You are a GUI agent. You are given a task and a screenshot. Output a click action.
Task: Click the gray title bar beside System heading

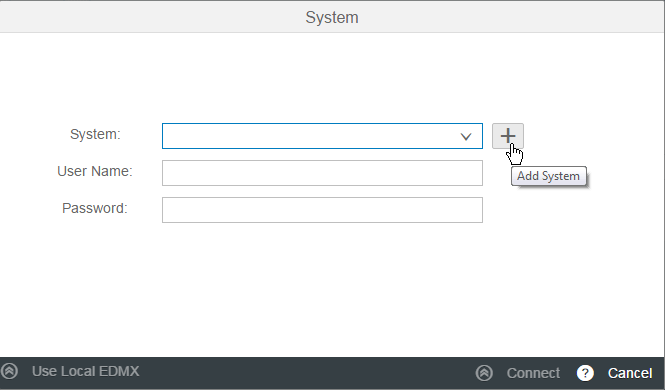(x=148, y=17)
